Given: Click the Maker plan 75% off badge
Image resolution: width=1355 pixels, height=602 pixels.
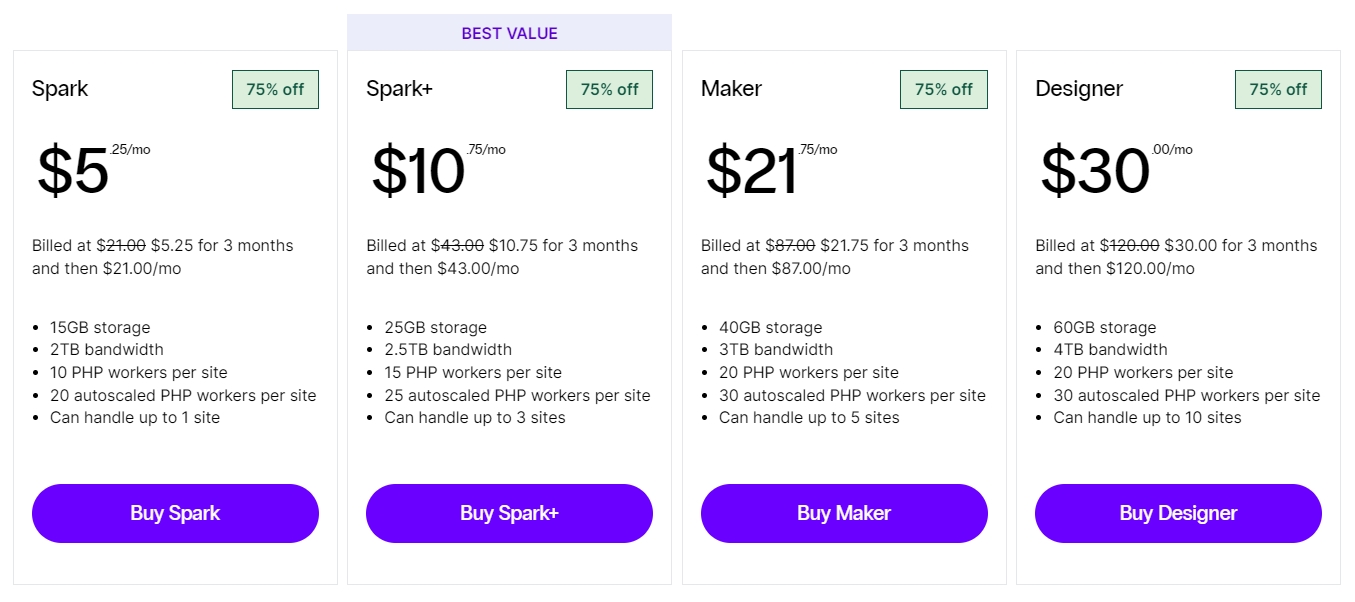Looking at the screenshot, I should click(943, 89).
